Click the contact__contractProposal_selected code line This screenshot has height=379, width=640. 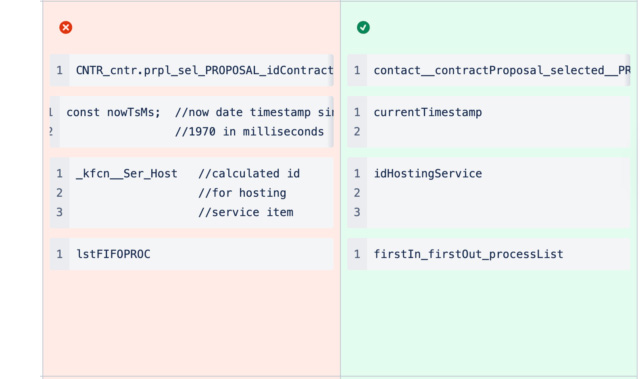pyautogui.click(x=502, y=70)
